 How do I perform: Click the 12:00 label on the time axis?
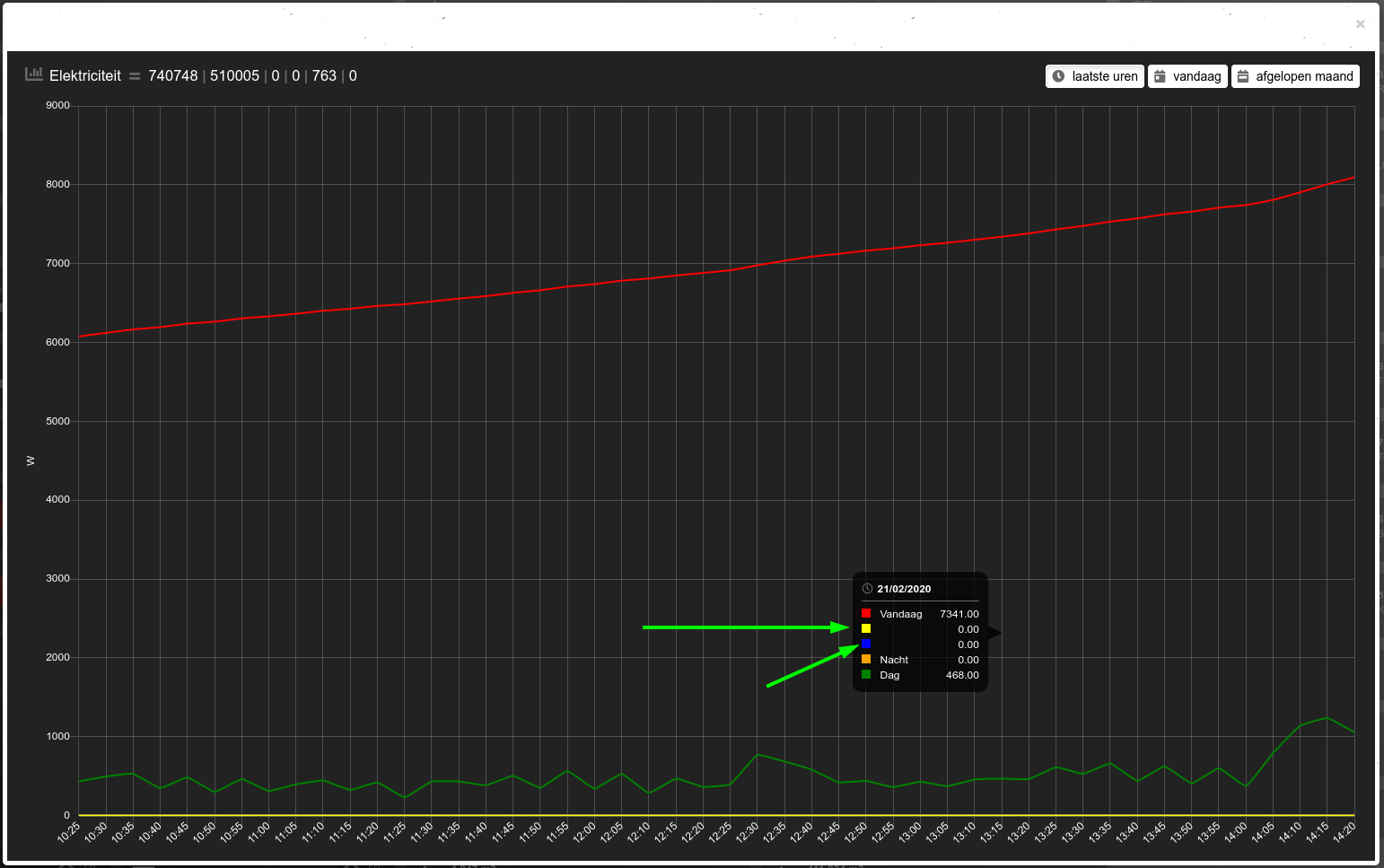click(585, 832)
